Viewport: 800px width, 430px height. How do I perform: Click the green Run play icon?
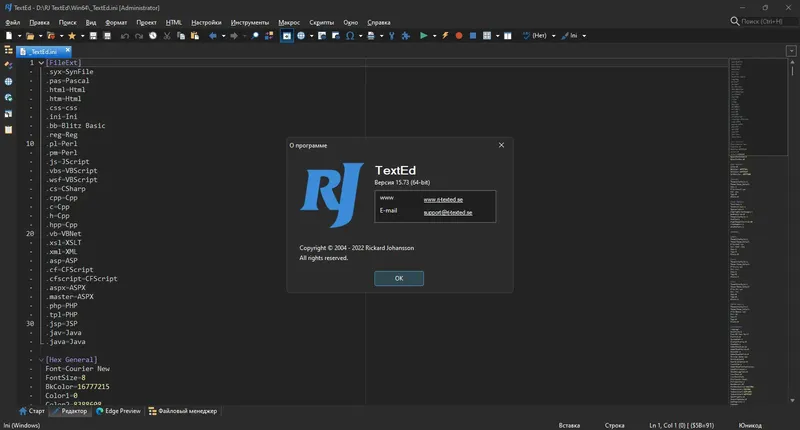(423, 36)
